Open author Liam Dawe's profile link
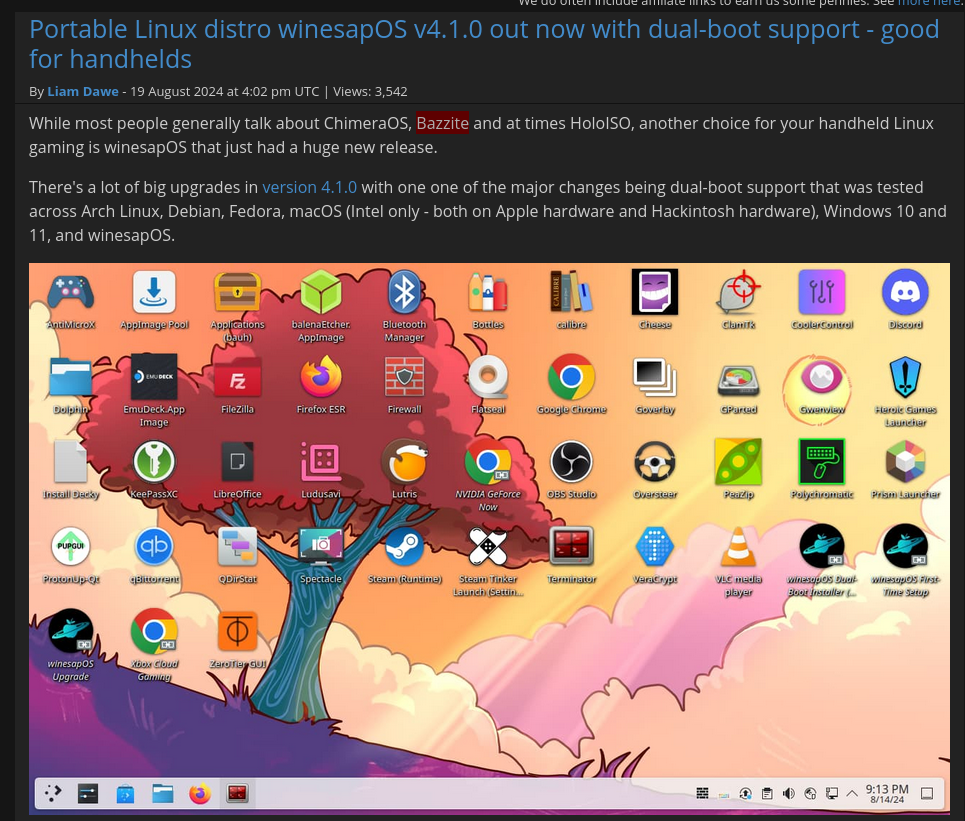 (x=82, y=92)
